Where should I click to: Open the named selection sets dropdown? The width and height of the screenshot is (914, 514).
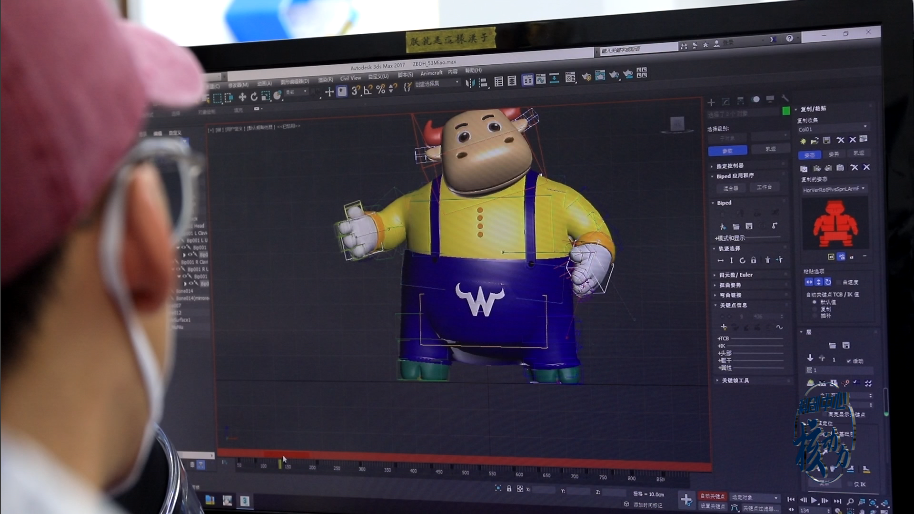click(x=437, y=84)
